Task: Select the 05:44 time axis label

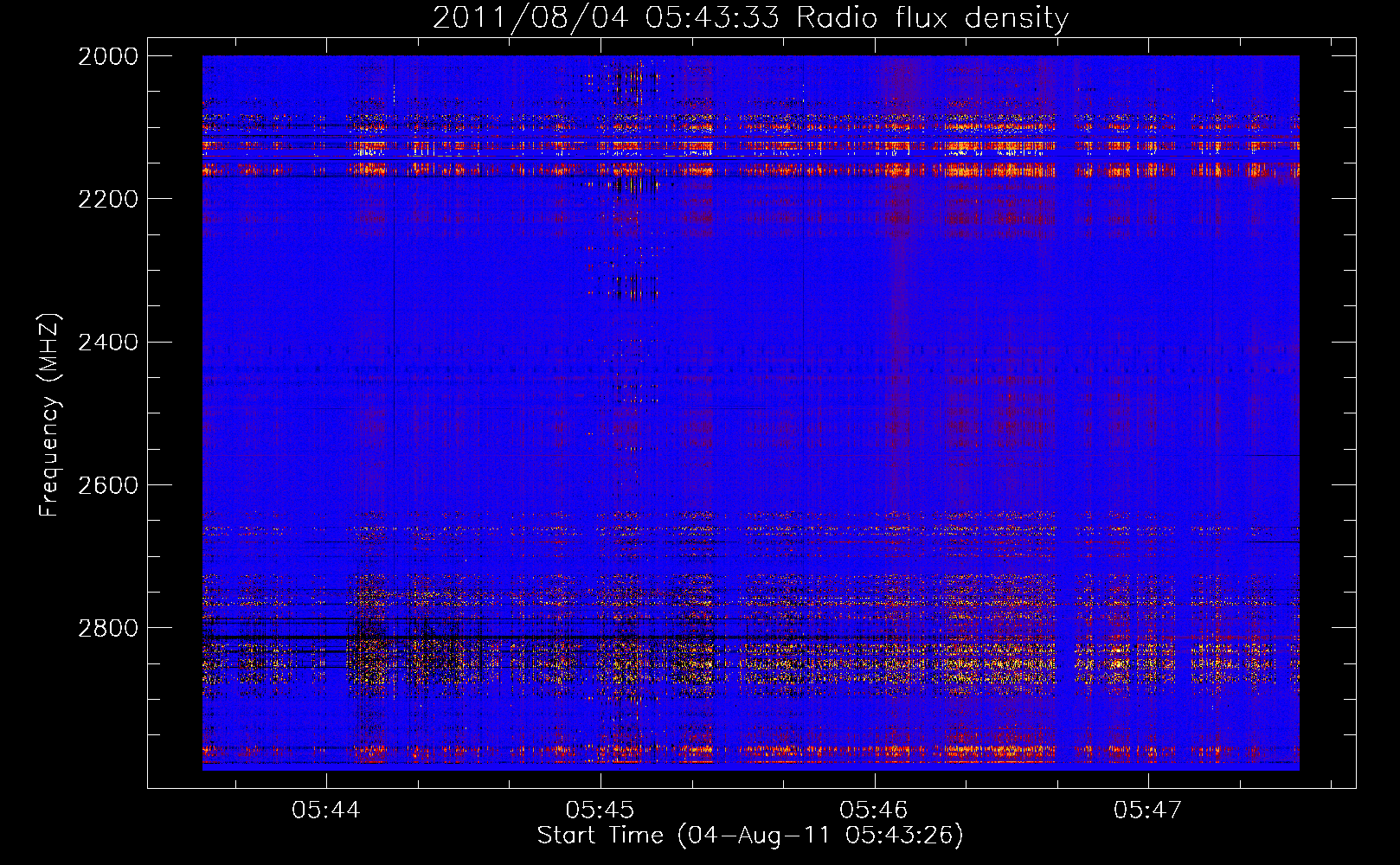Action: (326, 811)
